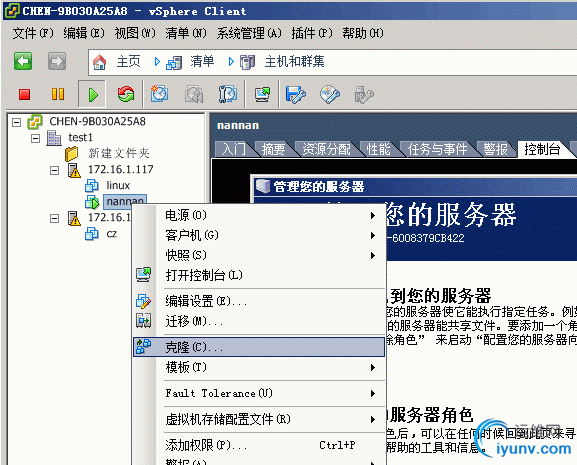Click the take snapshot icon
This screenshot has width=577, height=465.
point(159,94)
